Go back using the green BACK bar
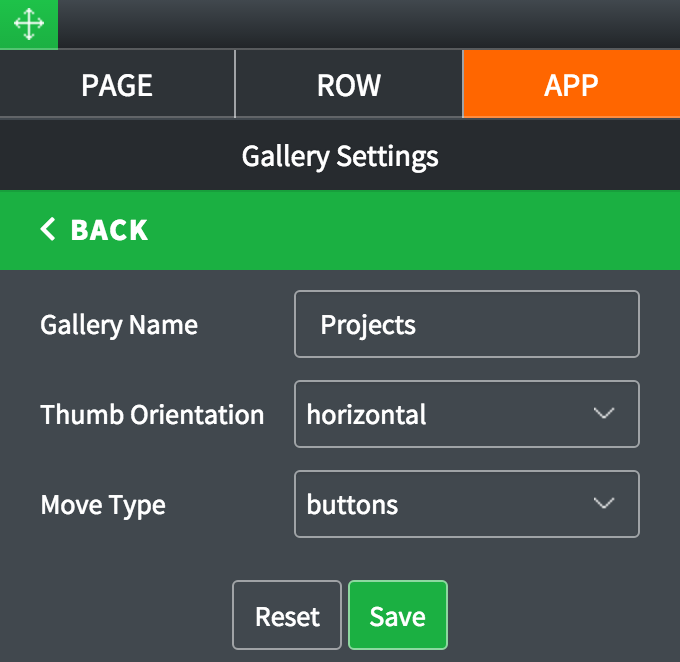 (340, 230)
